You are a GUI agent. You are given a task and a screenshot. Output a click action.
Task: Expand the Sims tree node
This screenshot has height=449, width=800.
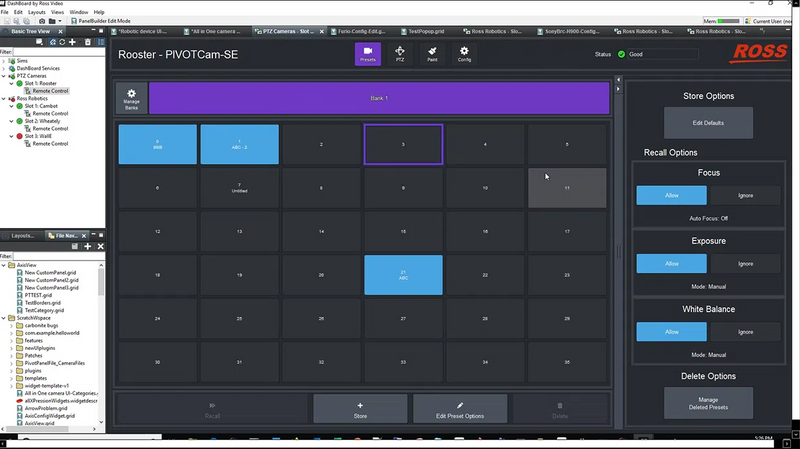point(4,61)
